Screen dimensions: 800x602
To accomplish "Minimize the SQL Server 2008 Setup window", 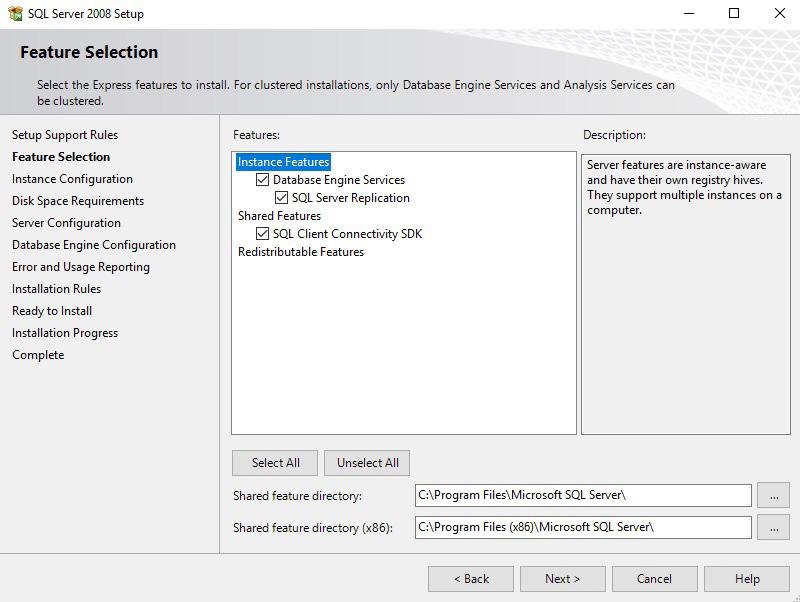I will [x=689, y=13].
